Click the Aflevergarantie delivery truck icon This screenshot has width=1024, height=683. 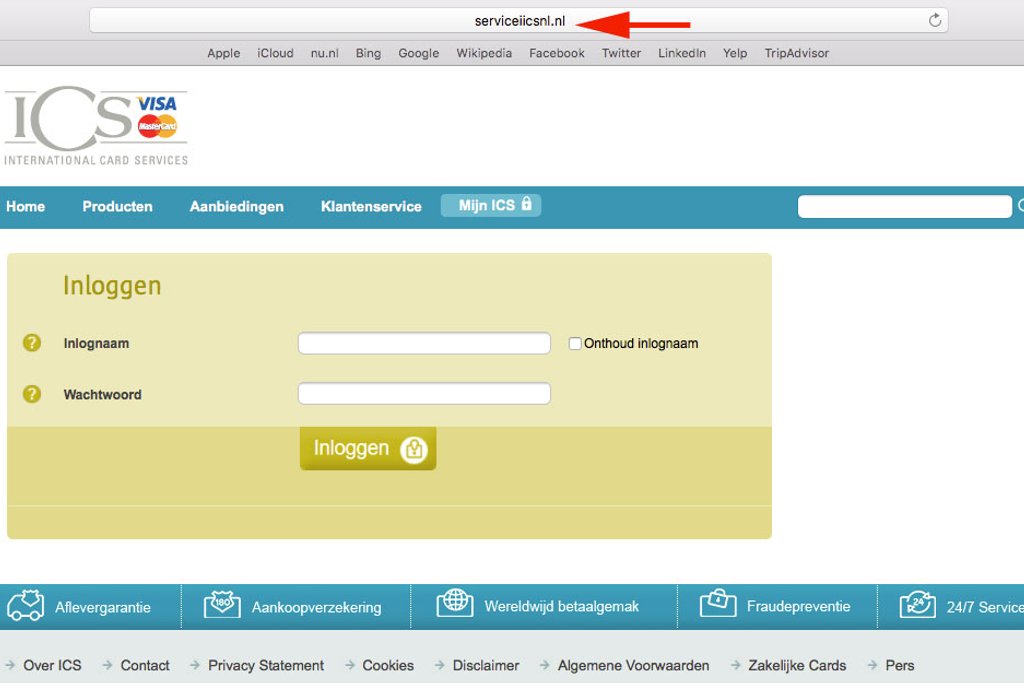click(26, 606)
